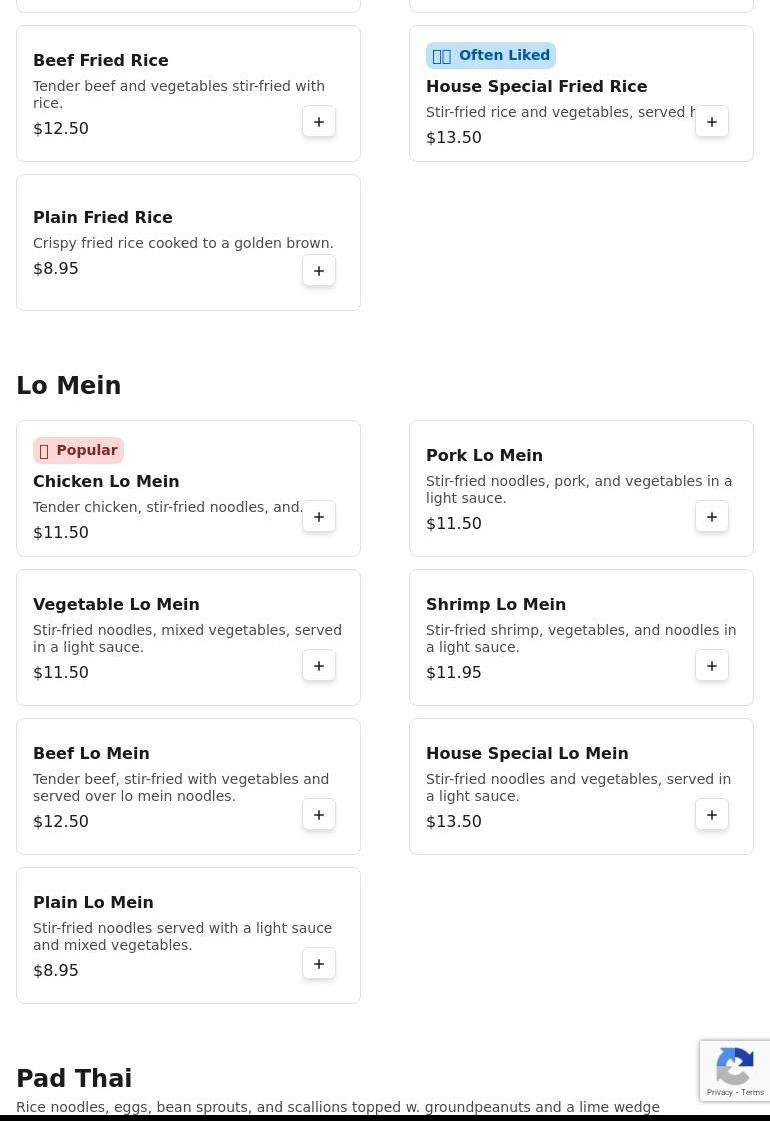This screenshot has height=1121, width=770.
Task: Click plus button for Plain Lo Mein
Action: [x=319, y=964]
